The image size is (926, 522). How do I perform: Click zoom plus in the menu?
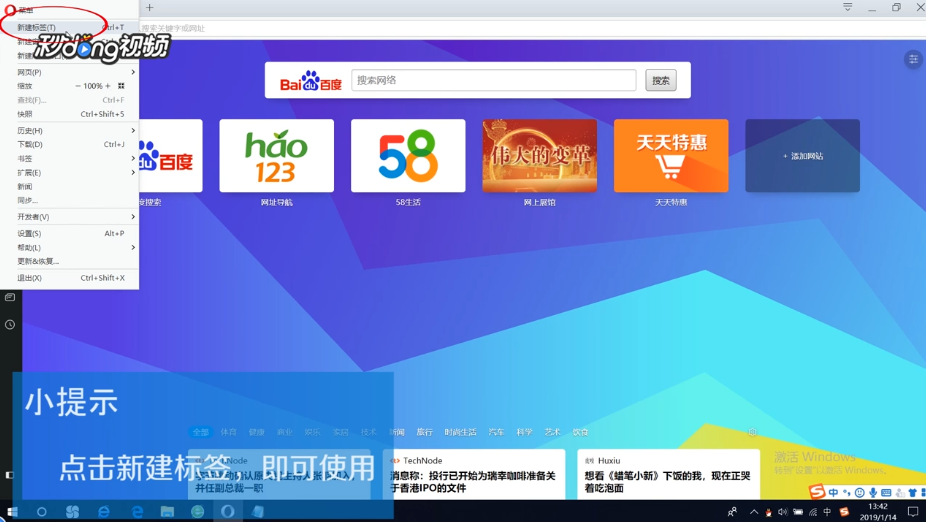tap(107, 86)
